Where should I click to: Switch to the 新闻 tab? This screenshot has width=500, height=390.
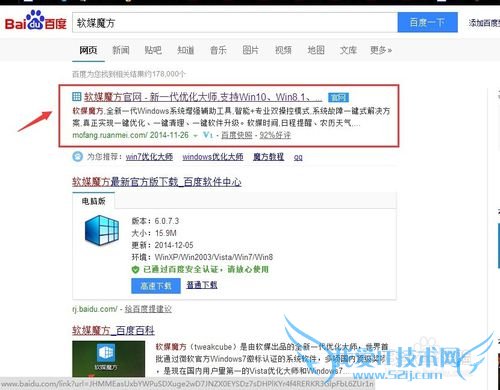click(x=121, y=50)
